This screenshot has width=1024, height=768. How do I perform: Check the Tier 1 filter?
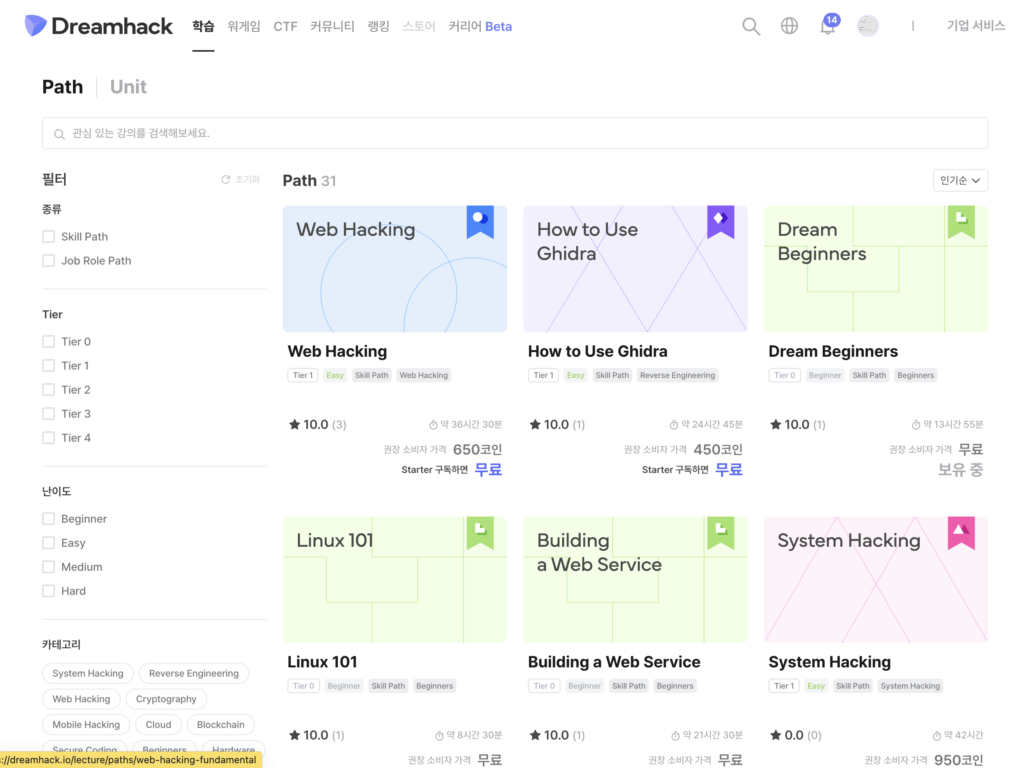(x=48, y=366)
